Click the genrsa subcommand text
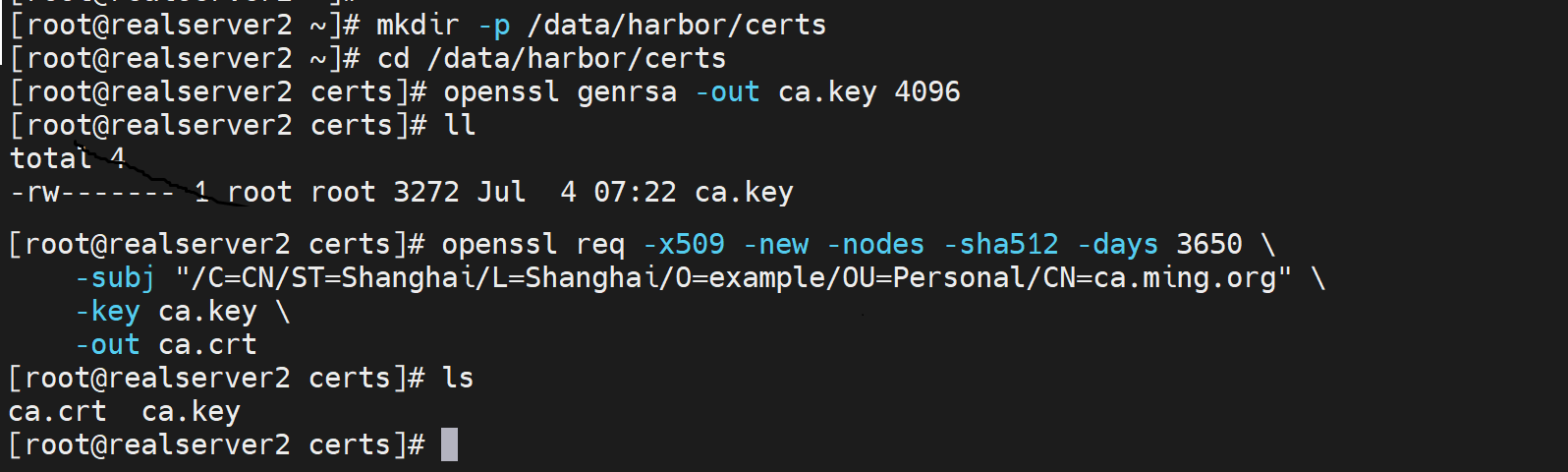The height and width of the screenshot is (472, 1568). tap(627, 91)
